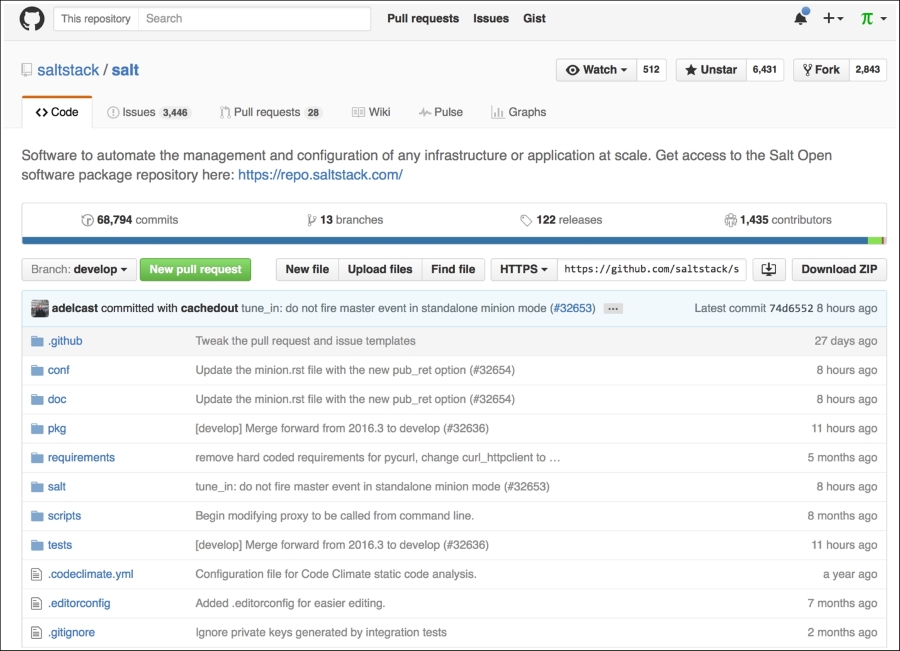Screen dimensions: 900x651
Task: View the 68,794 commits history
Action: 130,220
